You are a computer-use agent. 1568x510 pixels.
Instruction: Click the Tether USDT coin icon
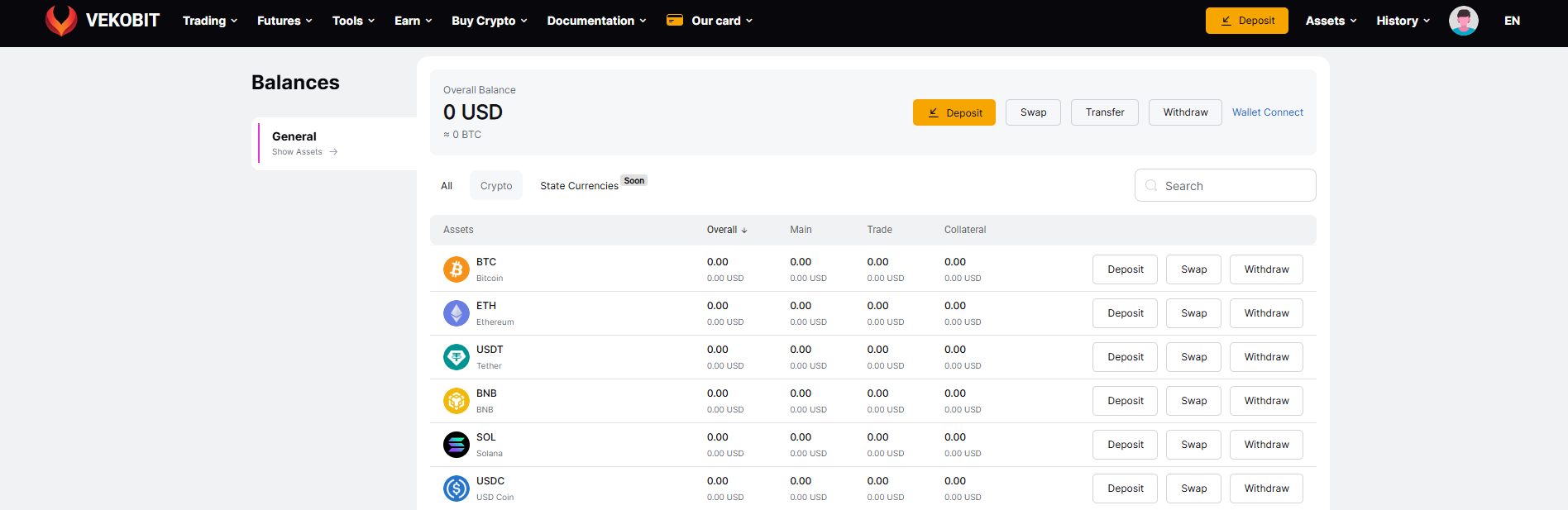[x=457, y=357]
